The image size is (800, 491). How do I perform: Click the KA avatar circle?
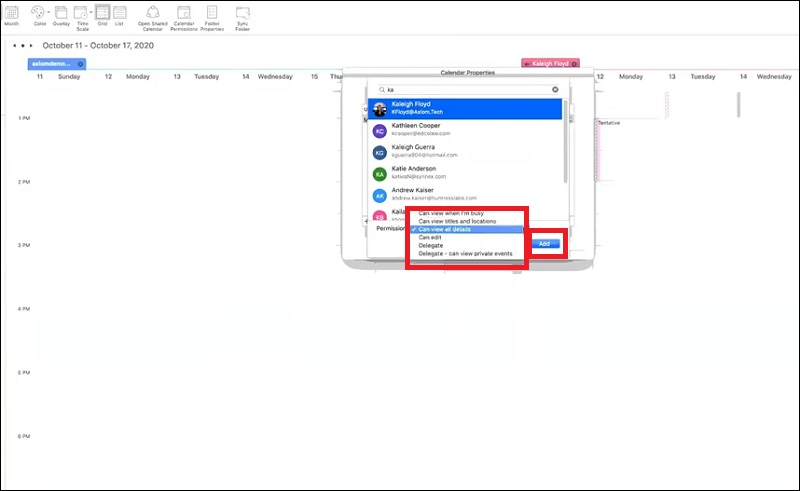pos(380,174)
